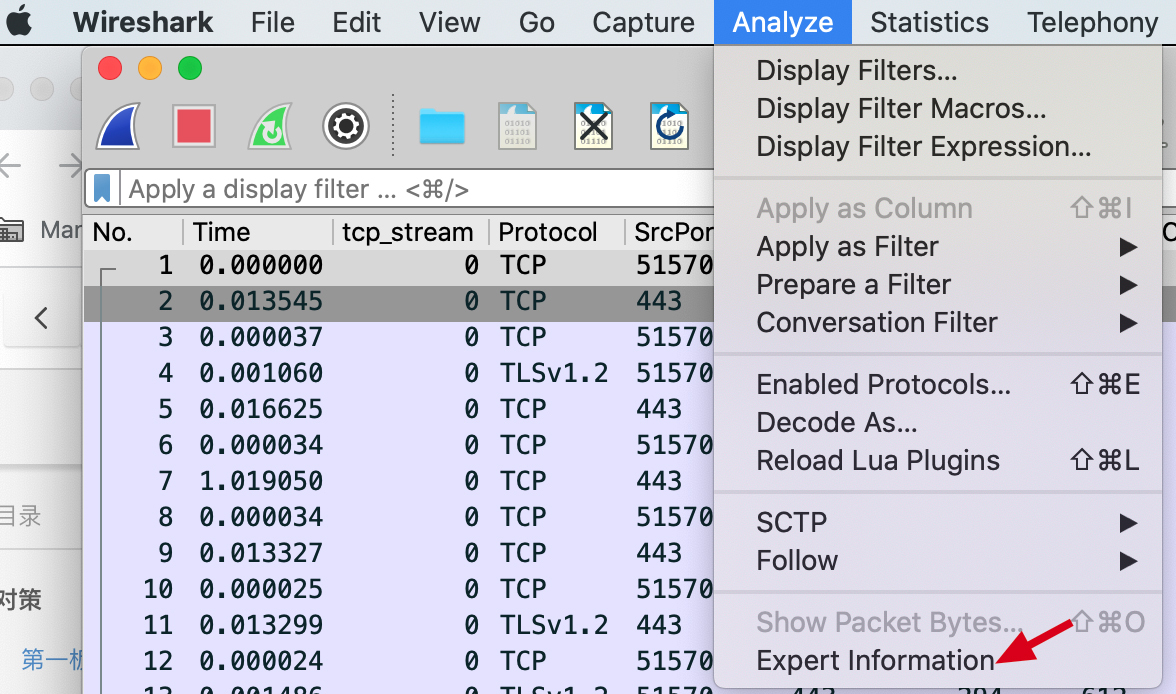Start capture with the blue shark fin icon

click(x=118, y=126)
